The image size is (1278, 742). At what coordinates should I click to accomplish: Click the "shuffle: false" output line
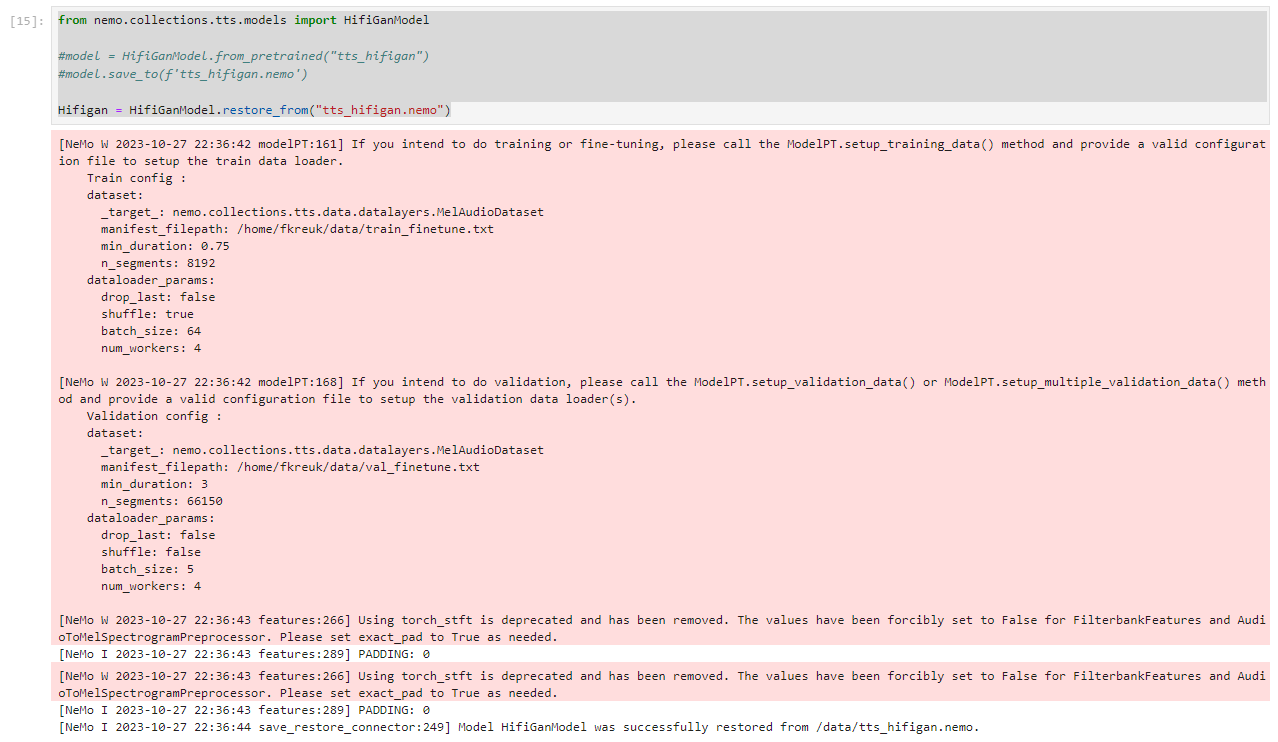click(151, 552)
